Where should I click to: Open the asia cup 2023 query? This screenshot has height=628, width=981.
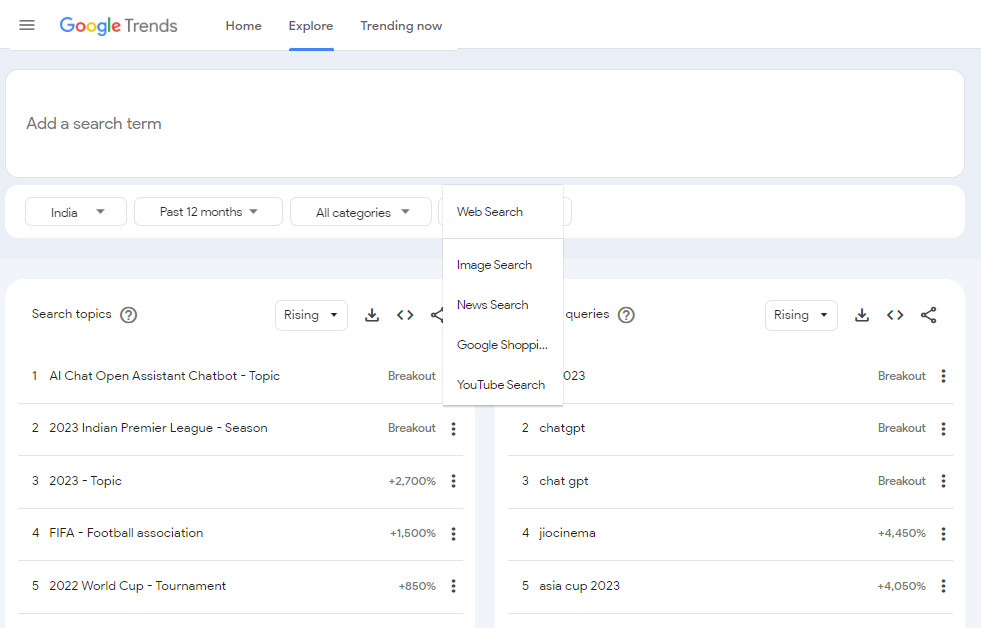(579, 586)
